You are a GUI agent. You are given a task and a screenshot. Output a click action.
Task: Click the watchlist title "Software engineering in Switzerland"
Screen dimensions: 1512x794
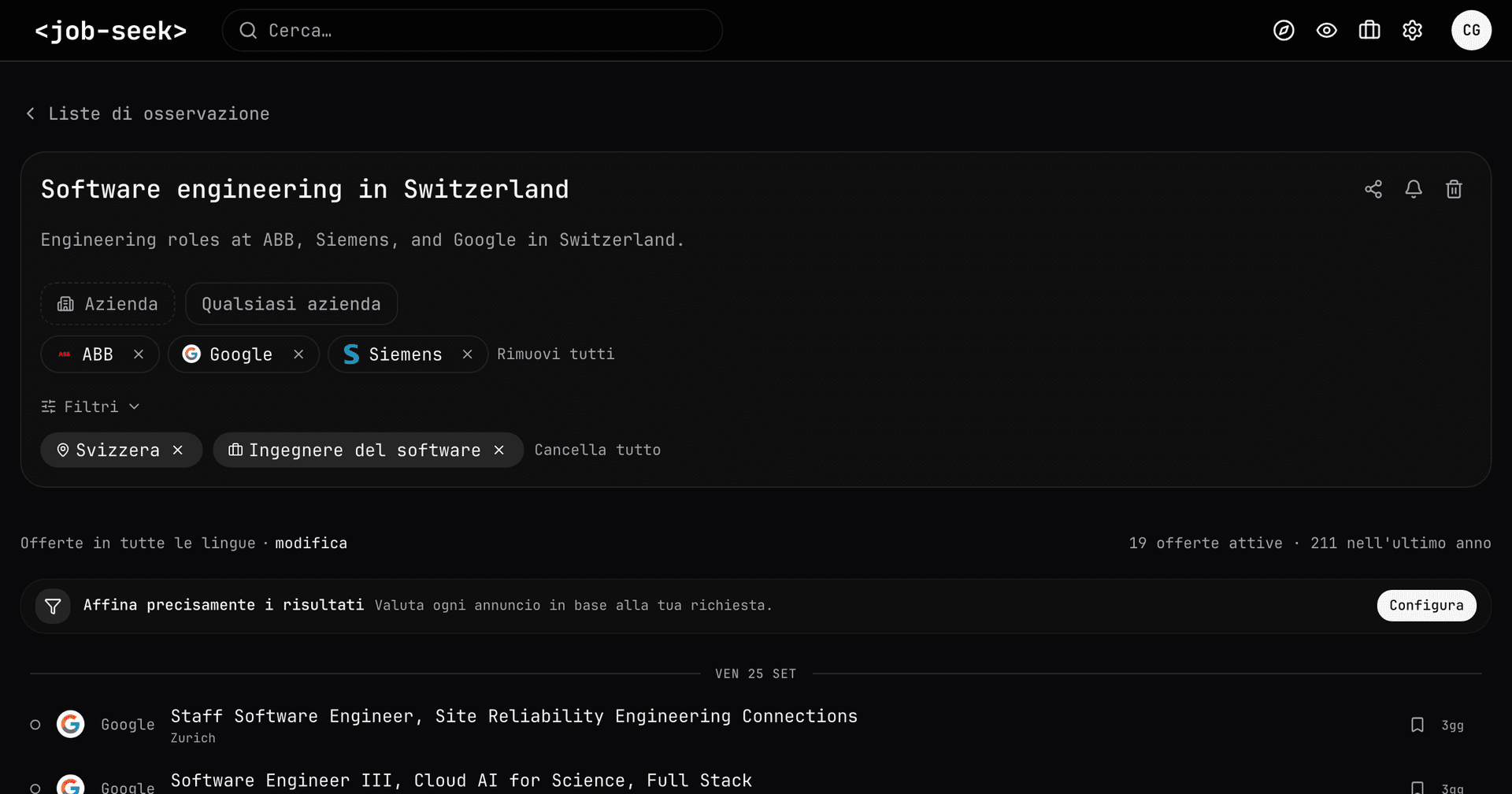[x=305, y=189]
